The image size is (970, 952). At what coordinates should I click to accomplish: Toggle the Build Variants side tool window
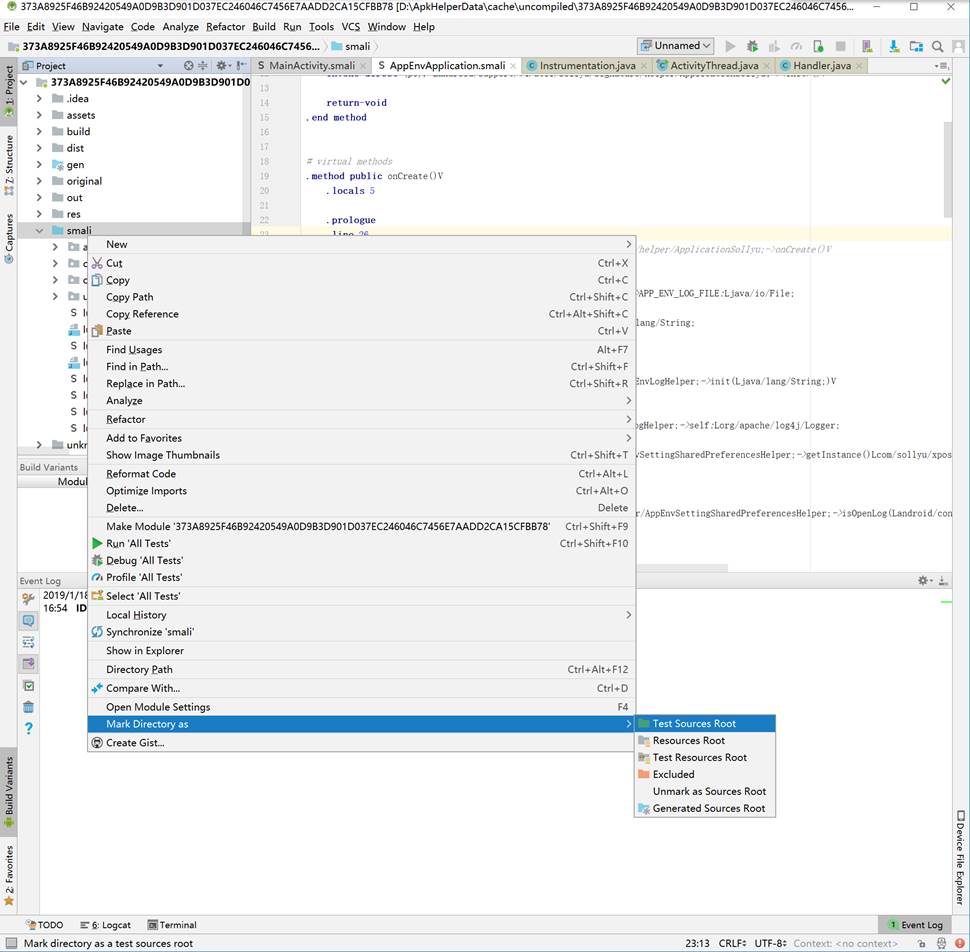[9, 792]
